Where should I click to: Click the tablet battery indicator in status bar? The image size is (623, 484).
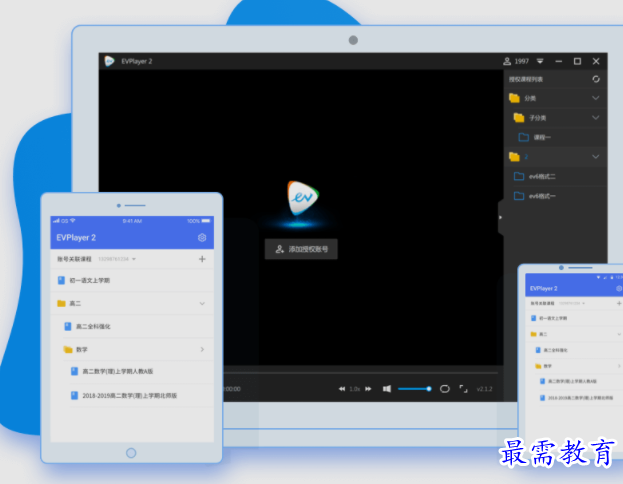(x=206, y=221)
